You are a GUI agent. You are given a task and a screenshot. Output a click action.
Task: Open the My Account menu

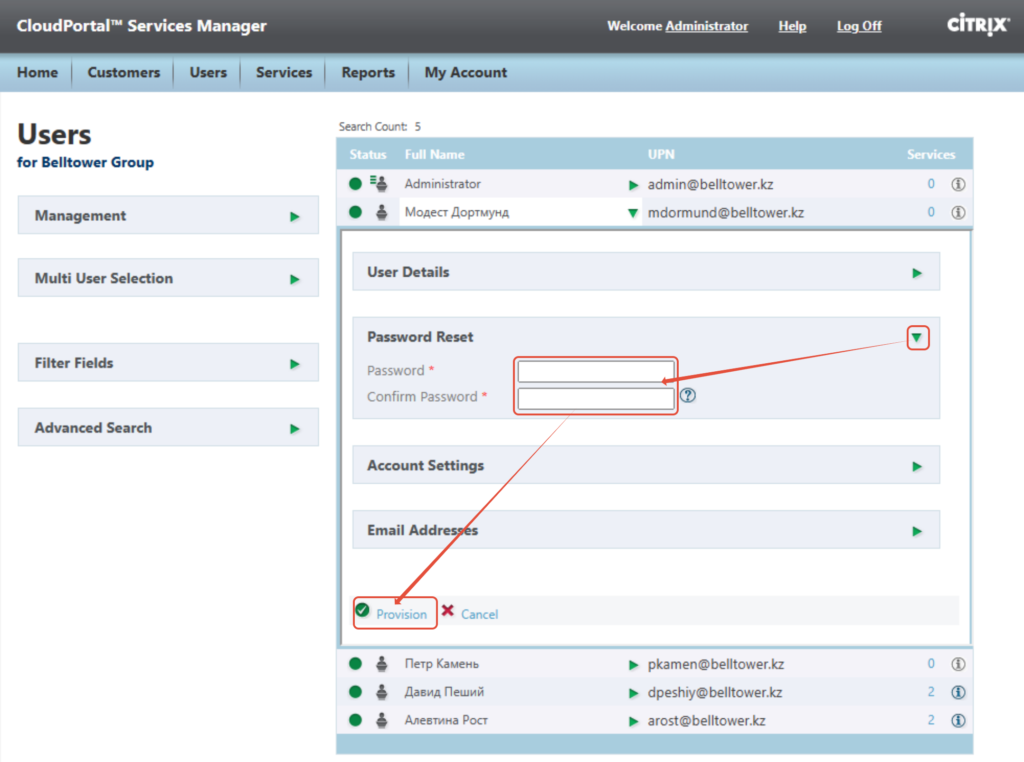(466, 72)
